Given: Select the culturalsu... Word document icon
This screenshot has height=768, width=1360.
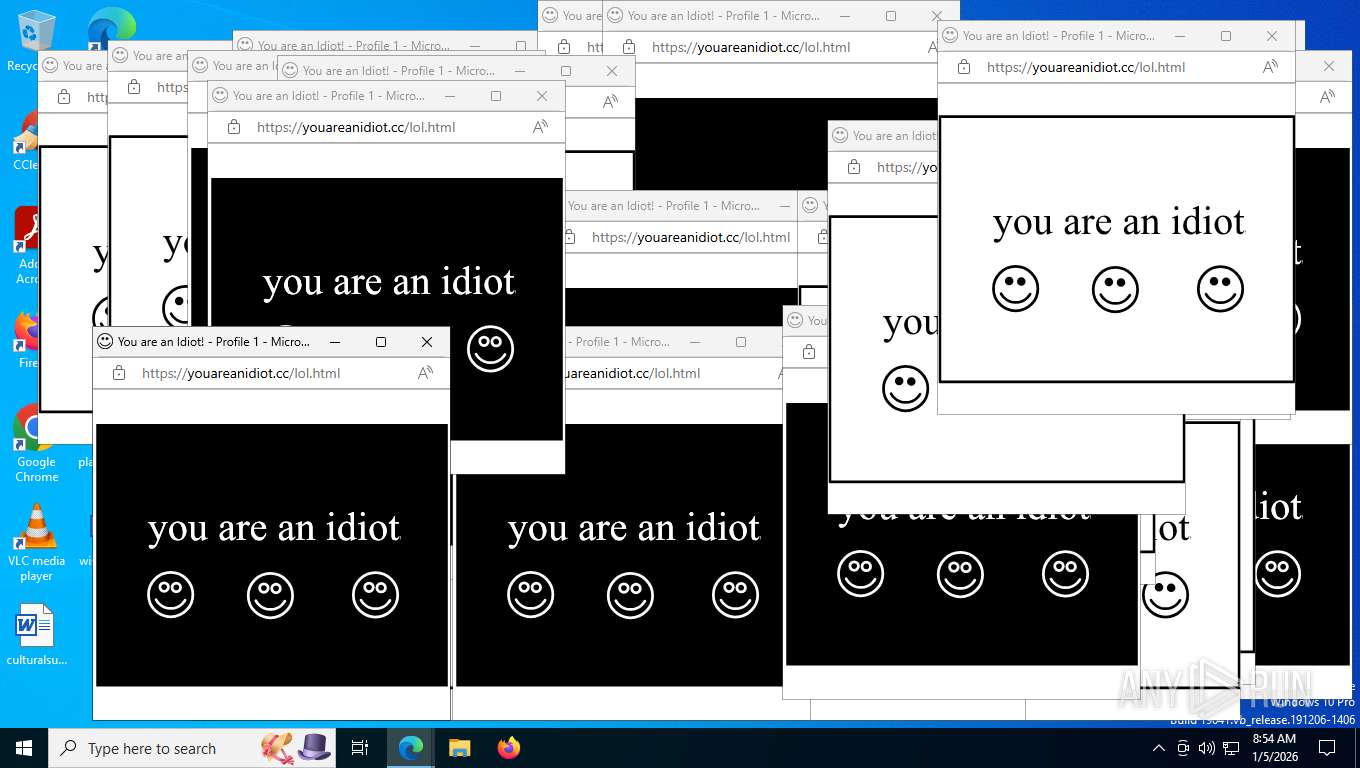Looking at the screenshot, I should [36, 635].
